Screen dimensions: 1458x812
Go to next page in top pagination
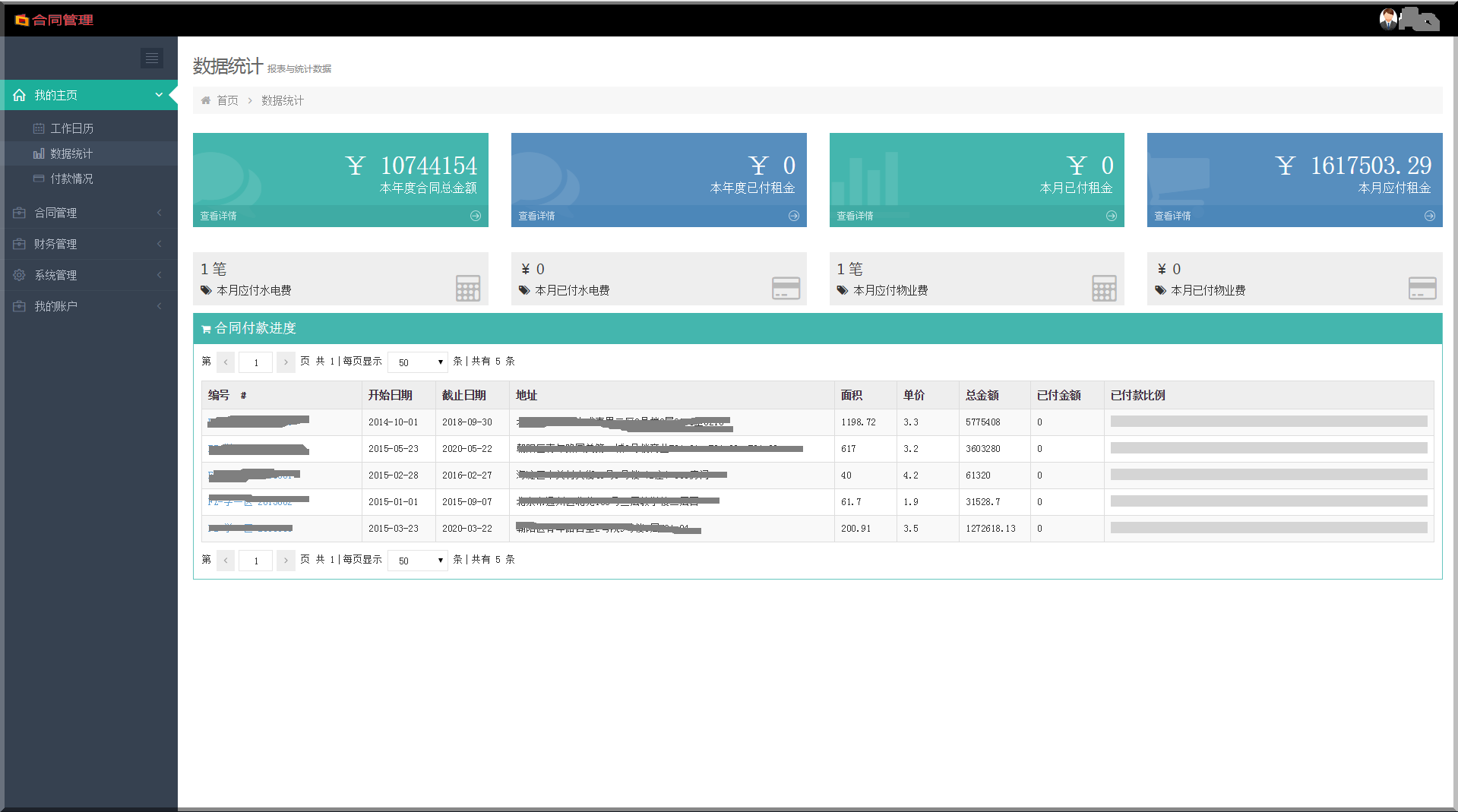tap(286, 362)
